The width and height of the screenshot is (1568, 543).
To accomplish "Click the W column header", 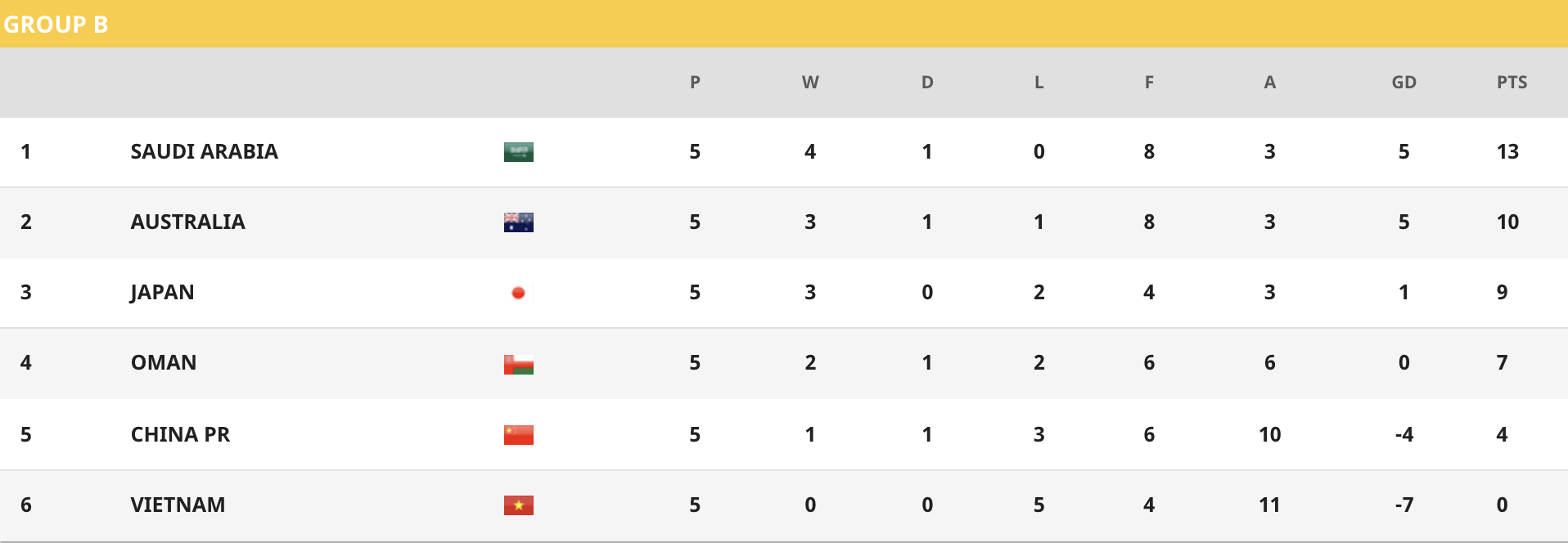I will point(810,82).
